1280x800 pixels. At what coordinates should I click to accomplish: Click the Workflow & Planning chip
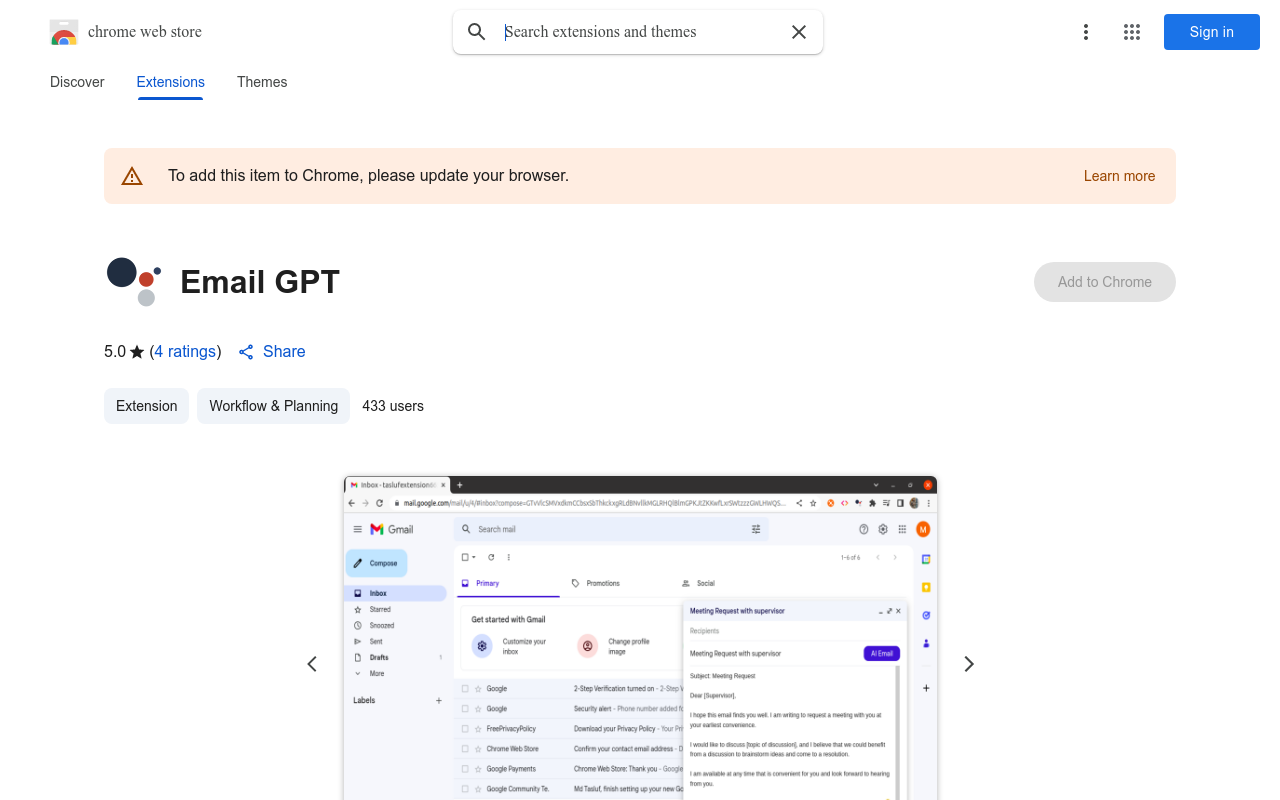coord(273,406)
